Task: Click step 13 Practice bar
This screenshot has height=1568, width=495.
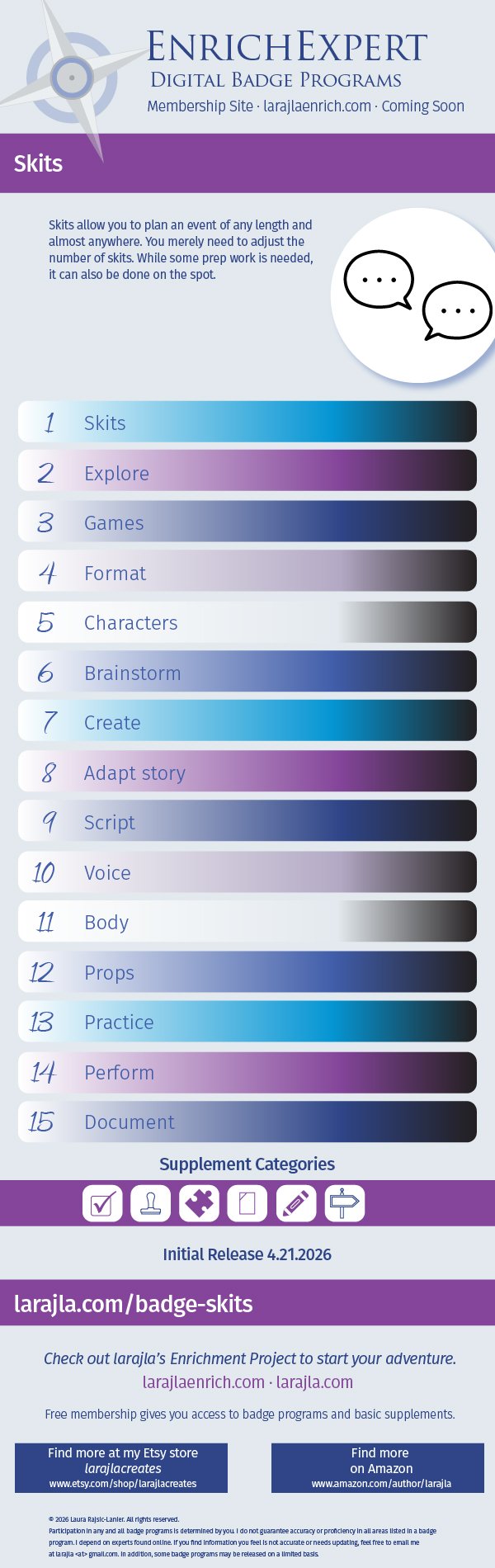Action: click(247, 1022)
